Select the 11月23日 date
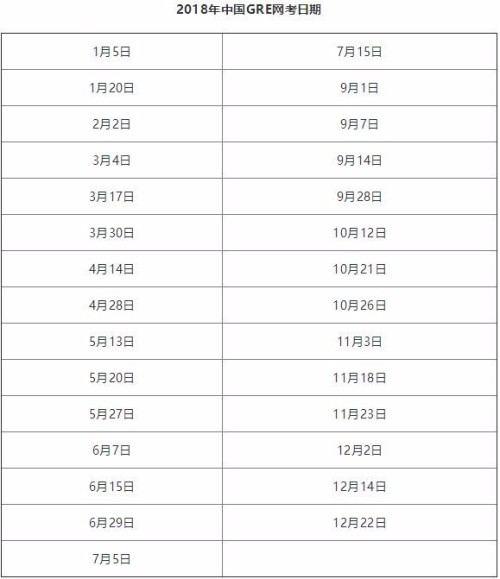Screen dimensions: 500x579 [360, 414]
